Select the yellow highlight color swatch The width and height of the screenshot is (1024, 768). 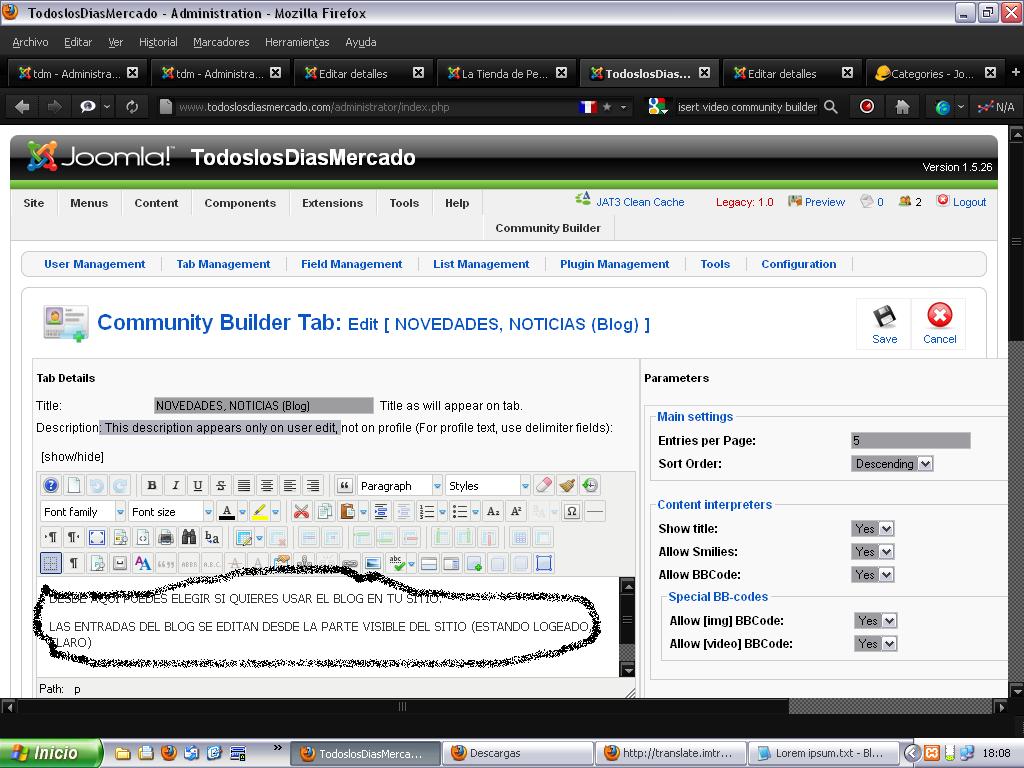259,511
